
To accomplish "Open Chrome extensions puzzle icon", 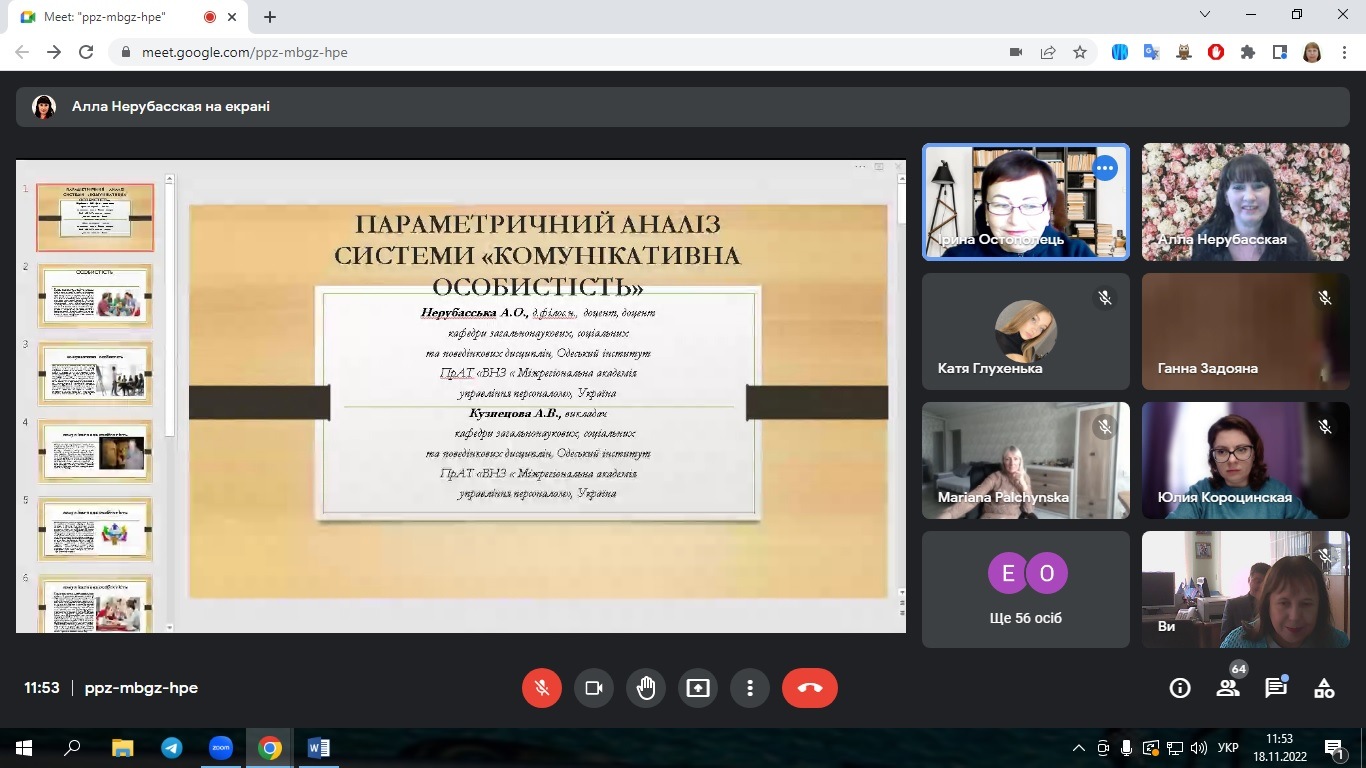I will pyautogui.click(x=1248, y=52).
